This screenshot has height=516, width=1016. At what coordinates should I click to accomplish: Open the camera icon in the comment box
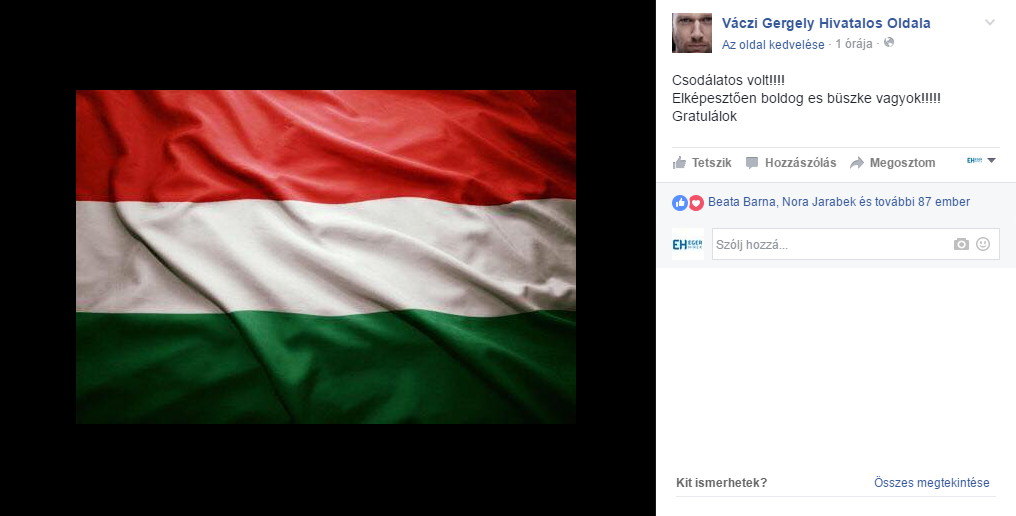point(961,244)
